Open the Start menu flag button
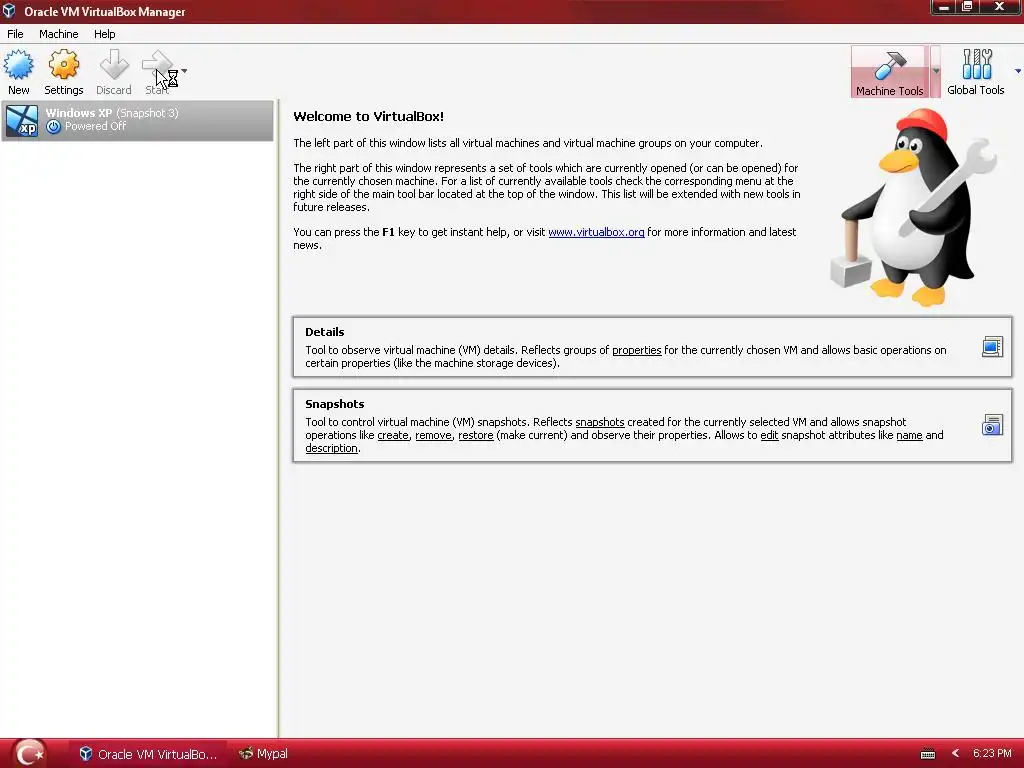The image size is (1024, 768). pos(29,754)
